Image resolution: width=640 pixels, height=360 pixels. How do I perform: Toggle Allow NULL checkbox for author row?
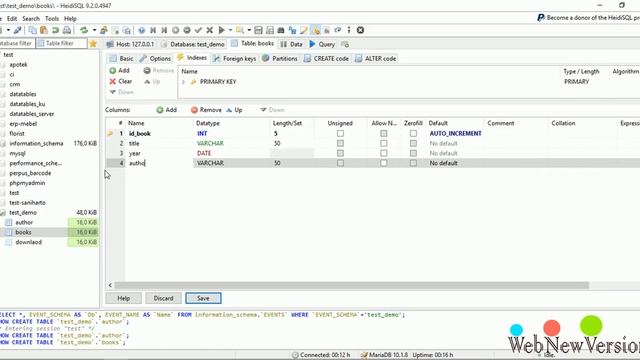click(384, 163)
